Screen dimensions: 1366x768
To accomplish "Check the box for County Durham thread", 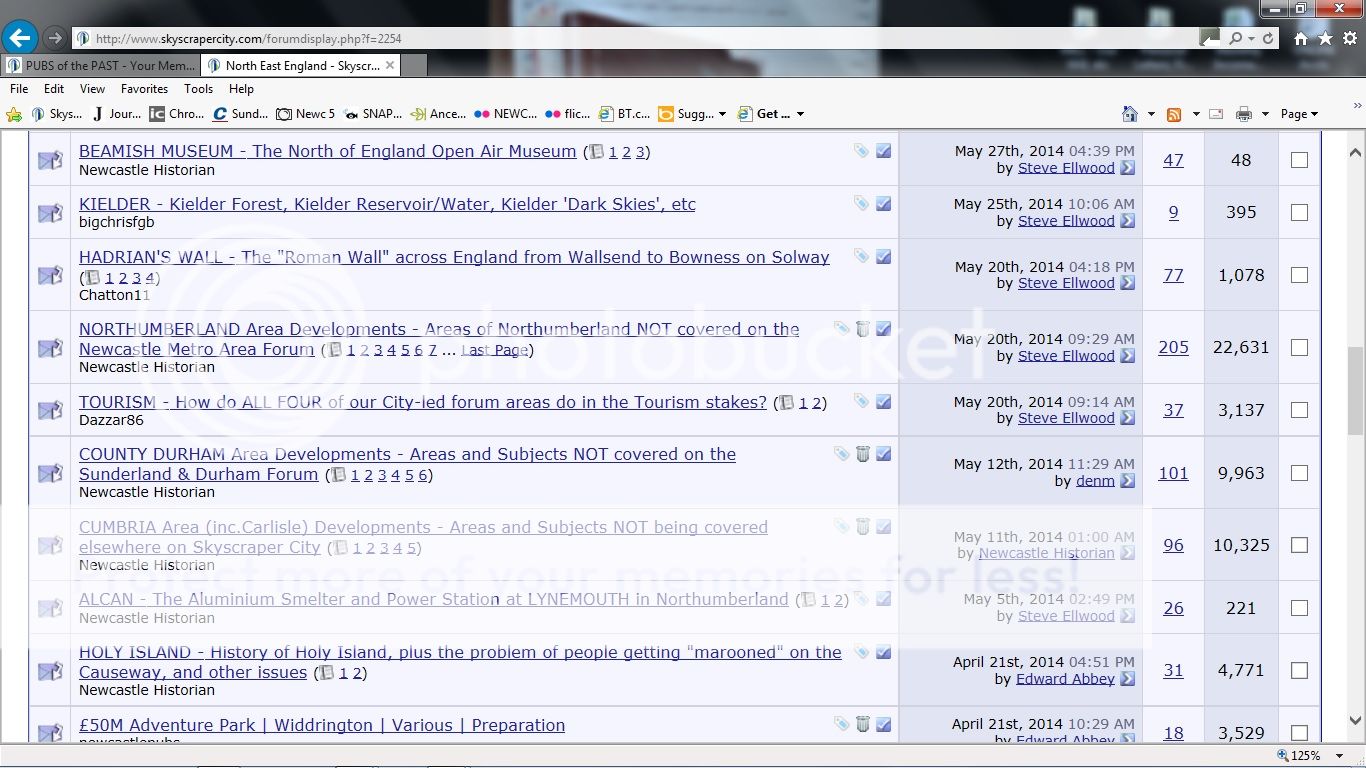I will tap(1299, 473).
